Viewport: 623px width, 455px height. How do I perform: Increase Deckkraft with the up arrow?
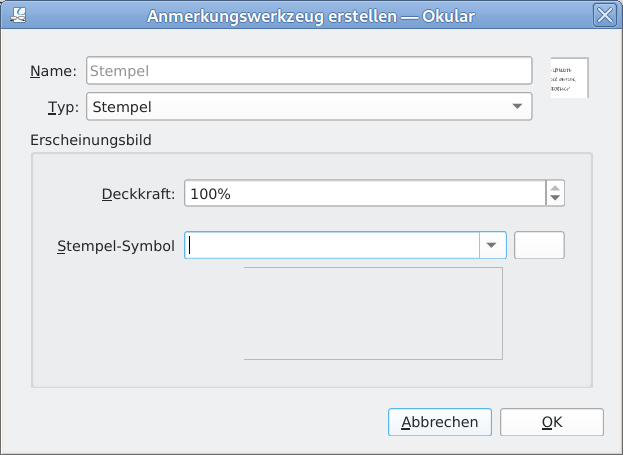(555, 188)
